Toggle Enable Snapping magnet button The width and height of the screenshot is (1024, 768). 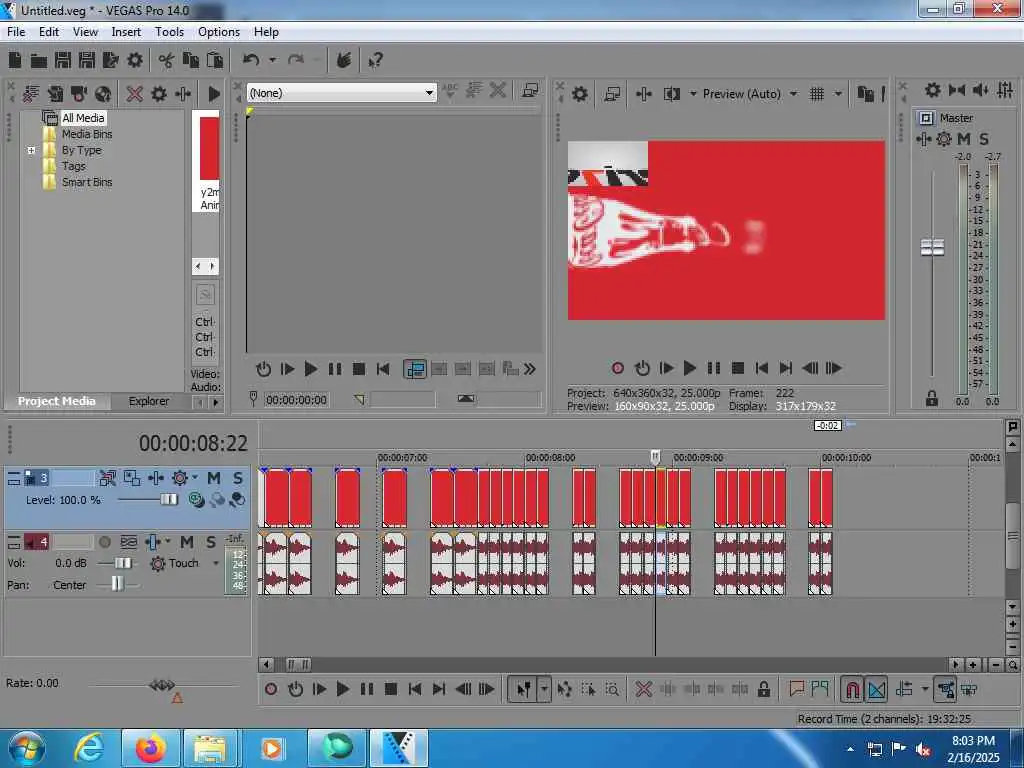click(x=852, y=689)
